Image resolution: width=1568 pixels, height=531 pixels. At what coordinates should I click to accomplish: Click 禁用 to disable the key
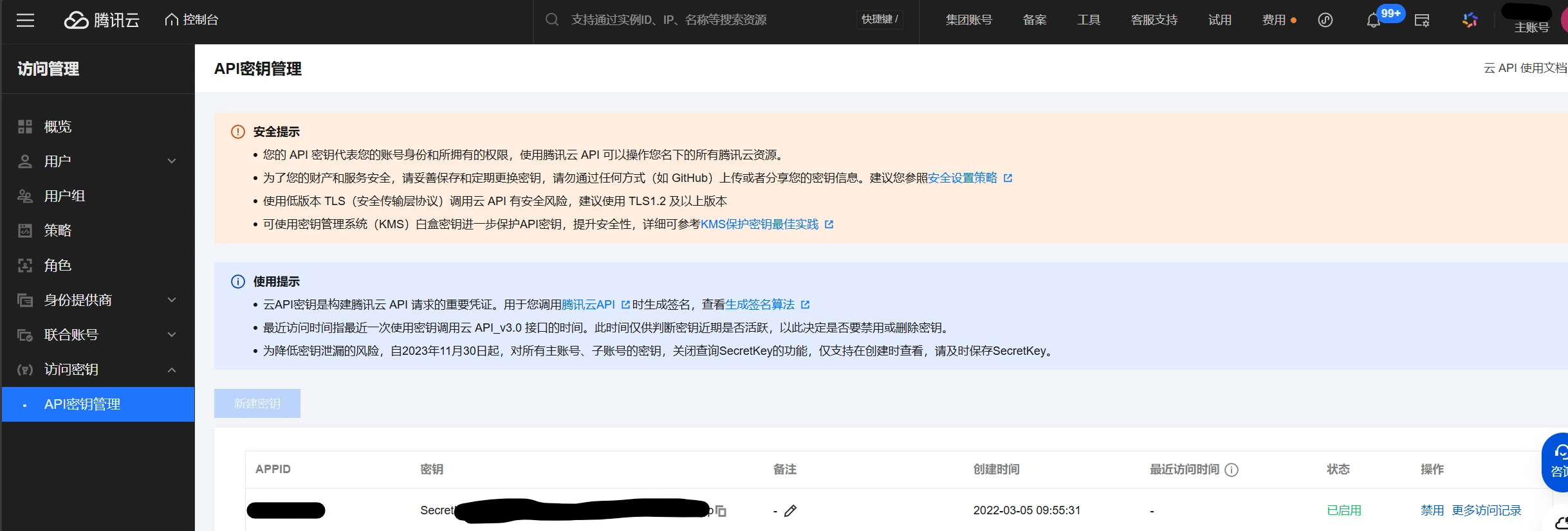click(1432, 510)
